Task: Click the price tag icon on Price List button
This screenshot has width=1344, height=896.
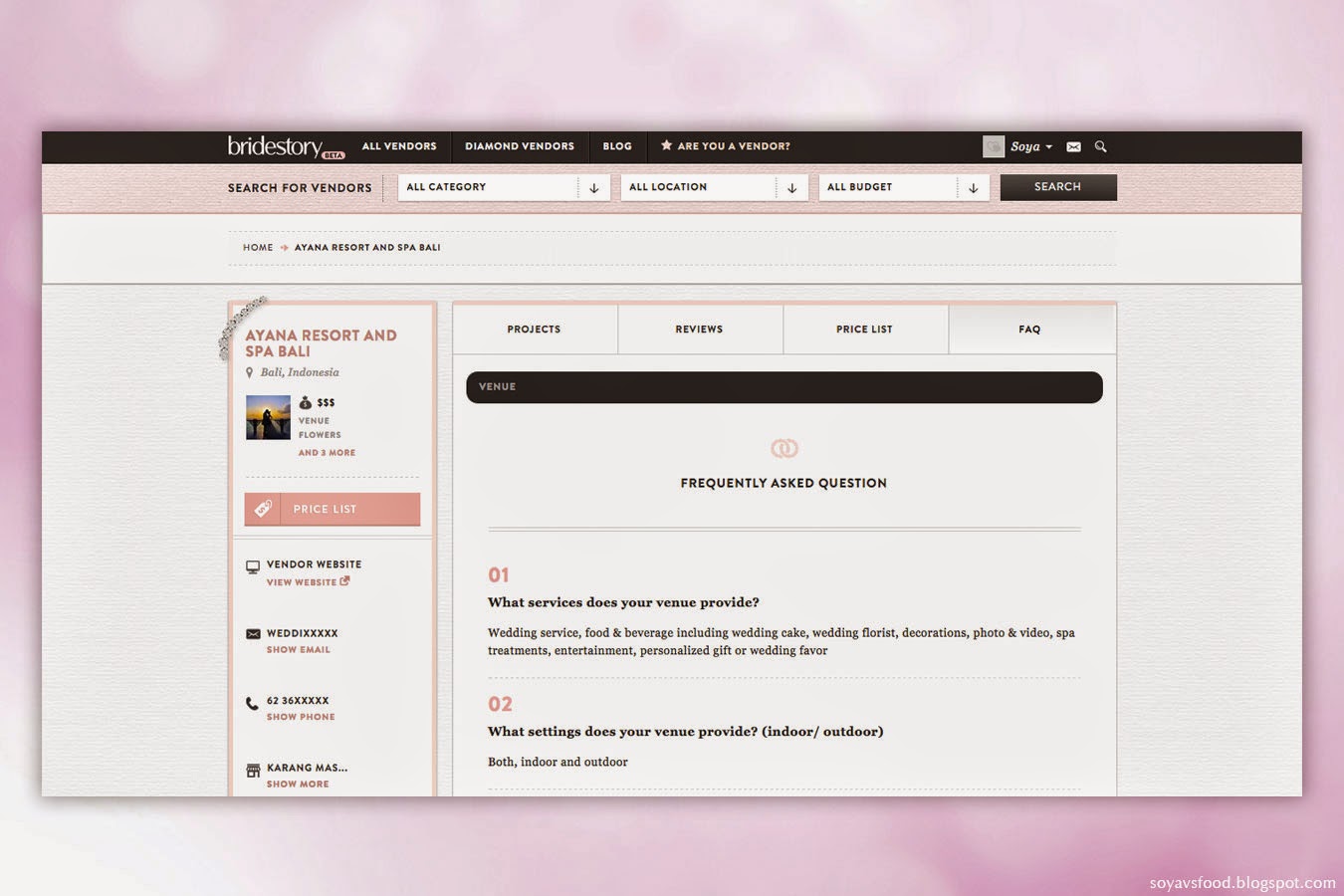Action: pos(263,509)
